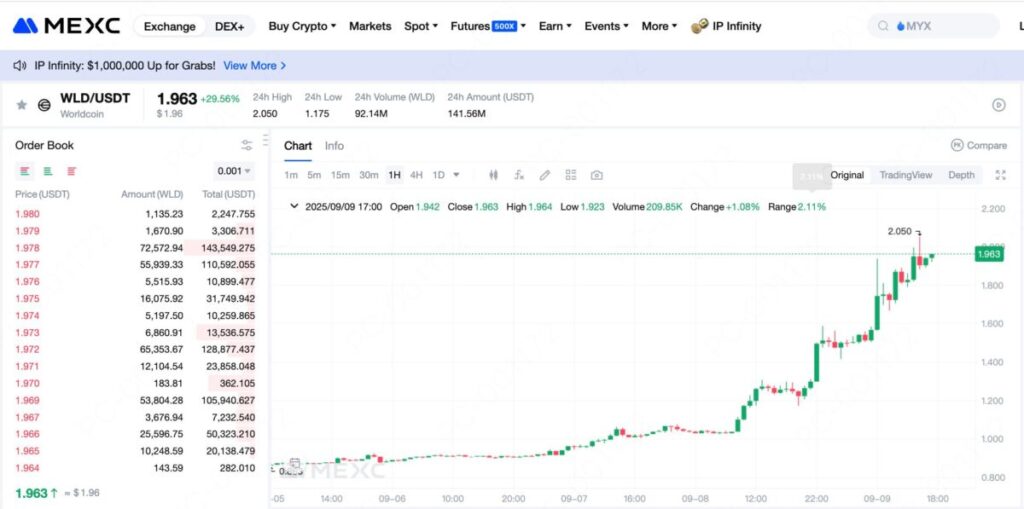Viewport: 1024px width, 509px height.
Task: Click ask price 1.972 row
Action: click(135, 350)
